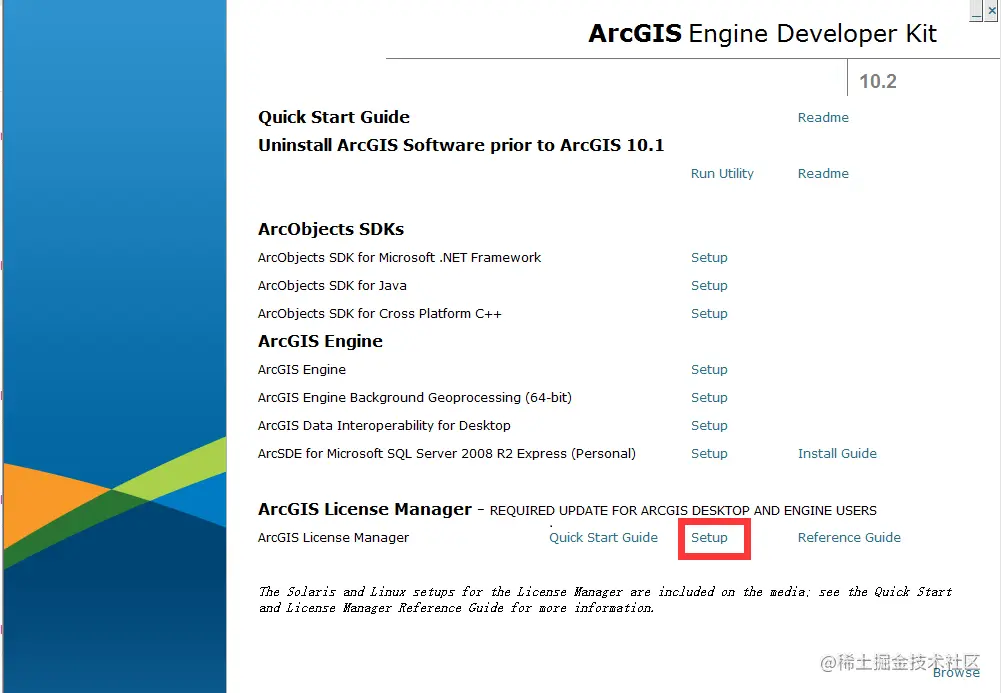Launch Setup for Background Geoprocessing (64-bit)

pos(709,398)
